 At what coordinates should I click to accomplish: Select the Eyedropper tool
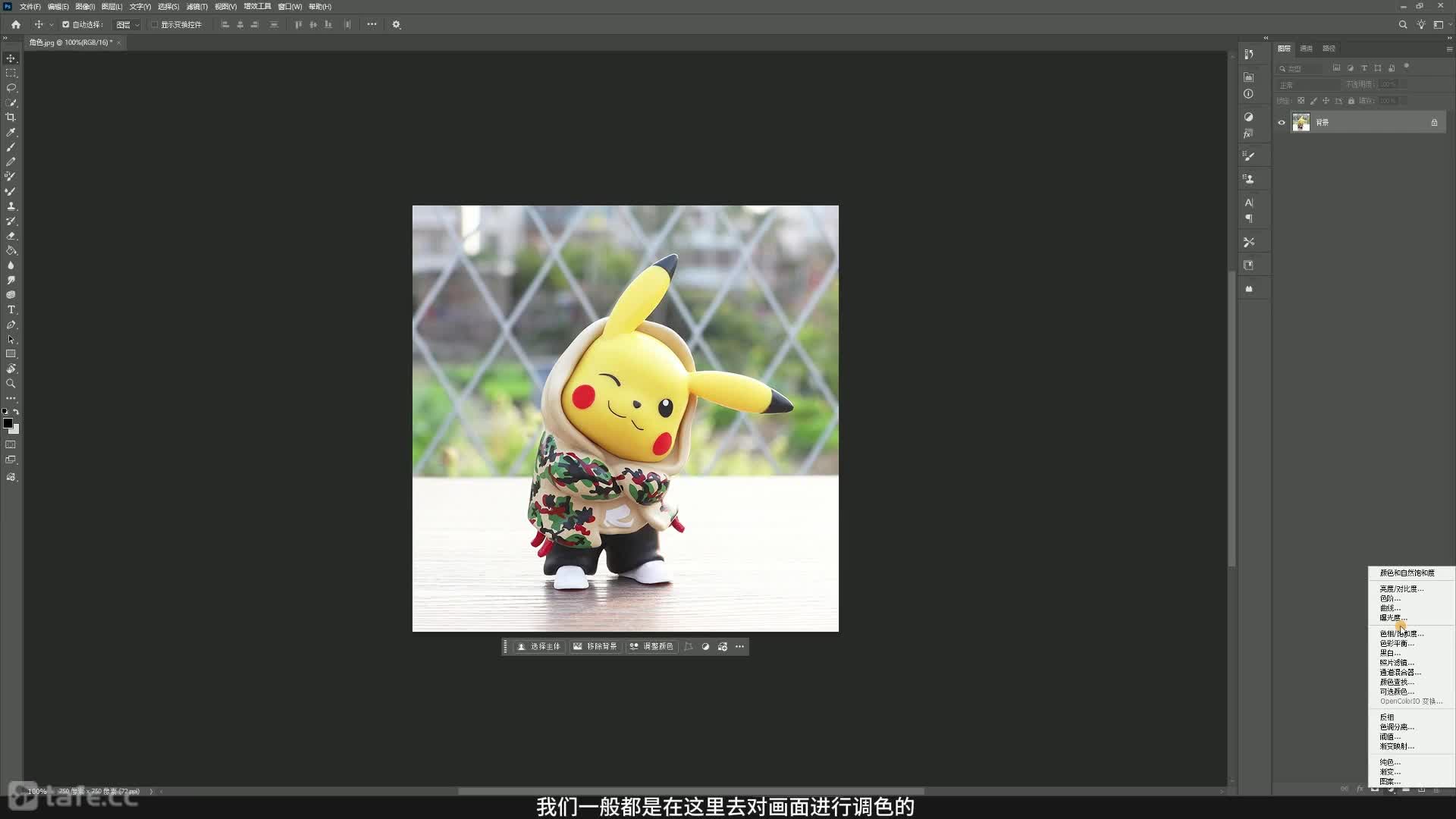pos(11,132)
